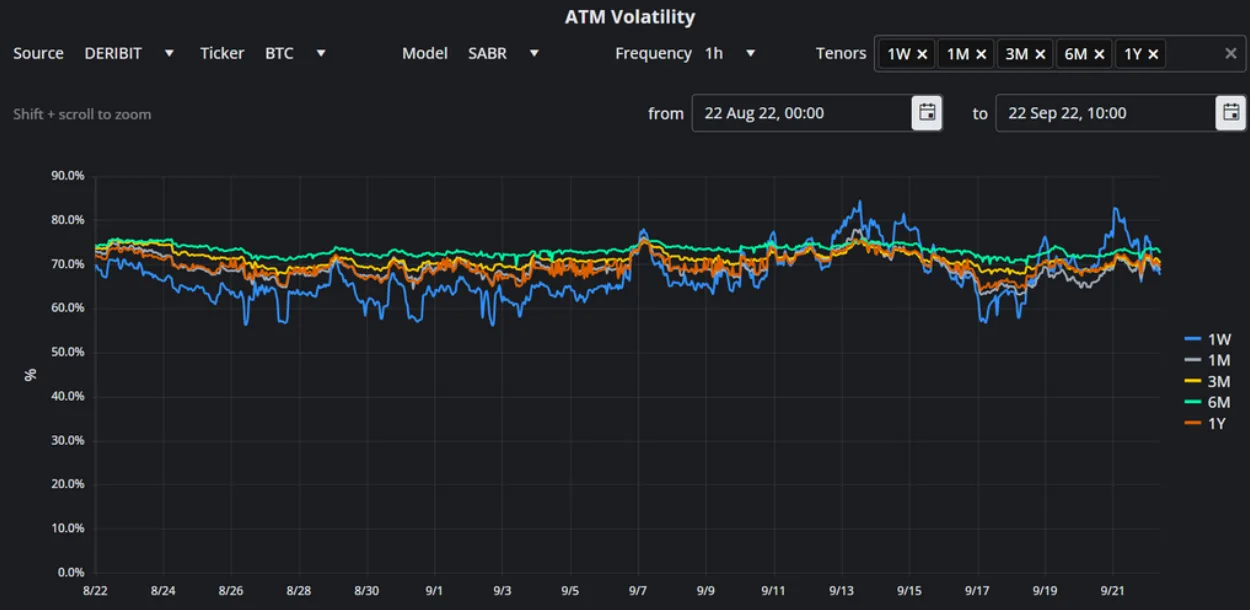Open the Ticker BTC dropdown
1250x610 pixels.
pyautogui.click(x=295, y=53)
